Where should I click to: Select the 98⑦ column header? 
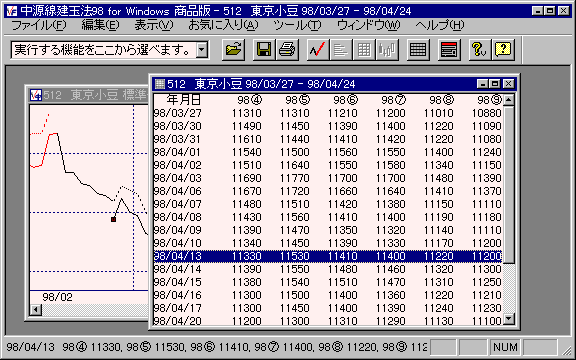pos(393,100)
